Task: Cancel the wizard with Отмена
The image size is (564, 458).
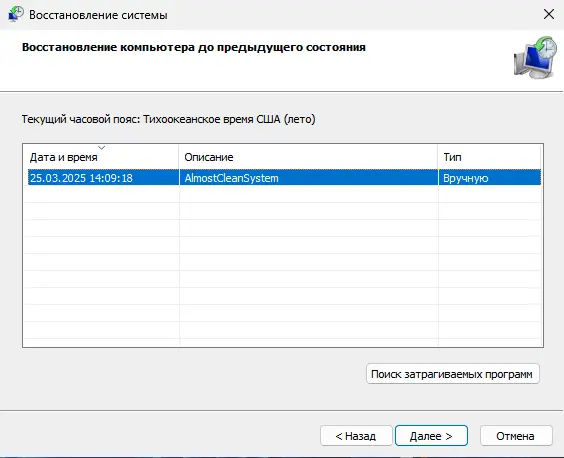Action: 516,436
